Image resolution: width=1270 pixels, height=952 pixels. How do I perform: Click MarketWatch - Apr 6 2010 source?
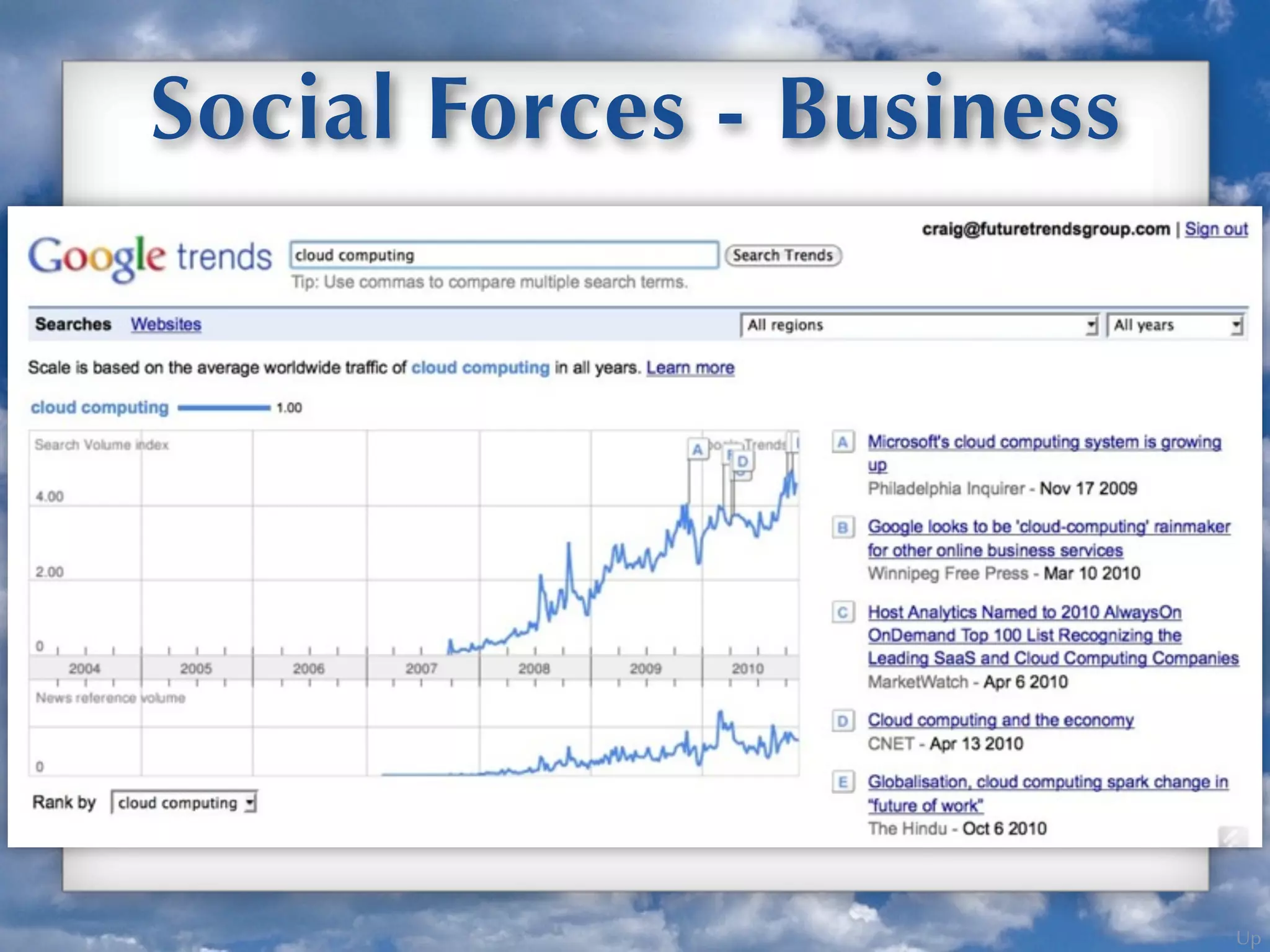click(967, 682)
